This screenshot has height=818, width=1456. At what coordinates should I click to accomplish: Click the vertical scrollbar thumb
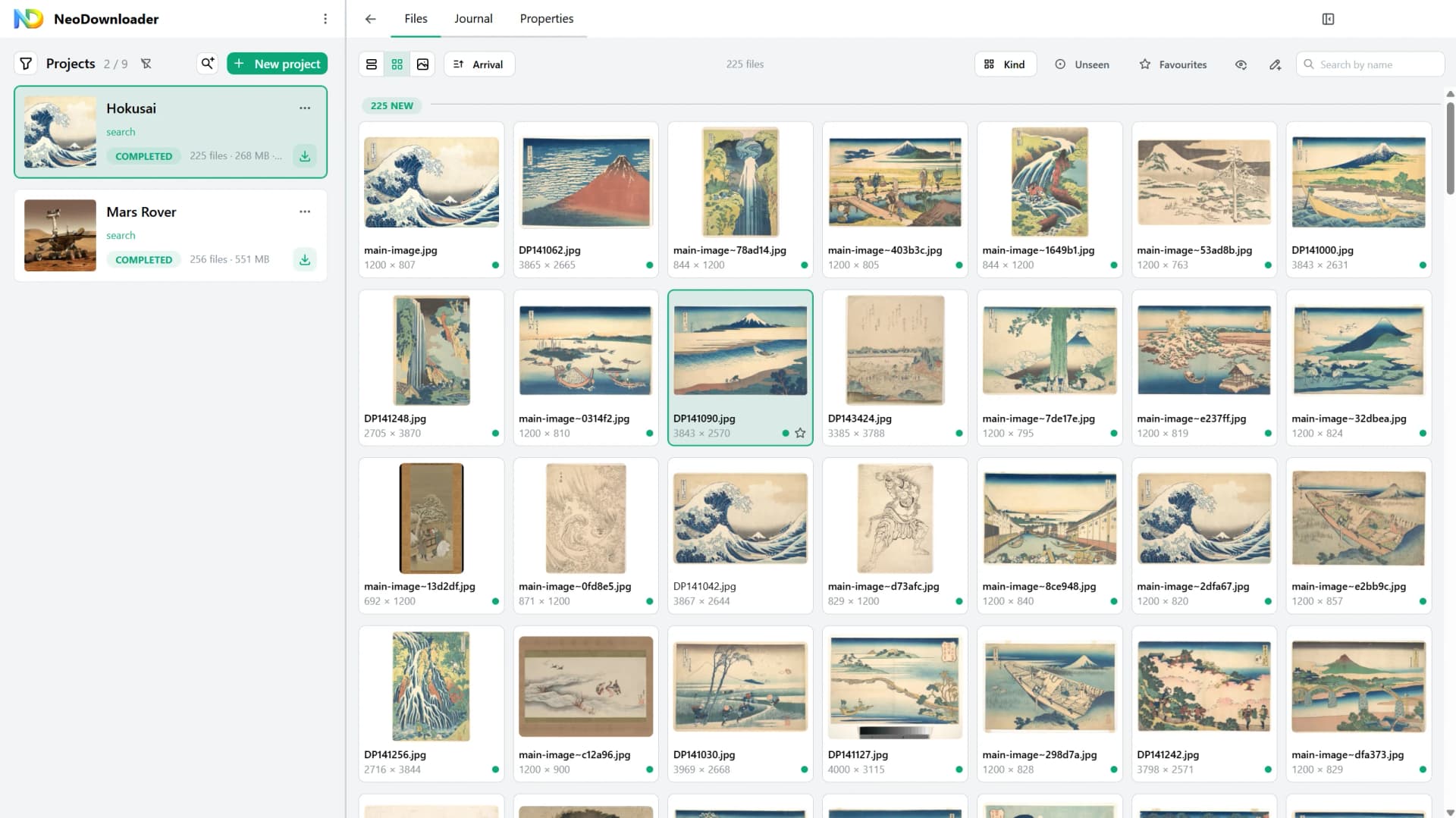[x=1450, y=148]
